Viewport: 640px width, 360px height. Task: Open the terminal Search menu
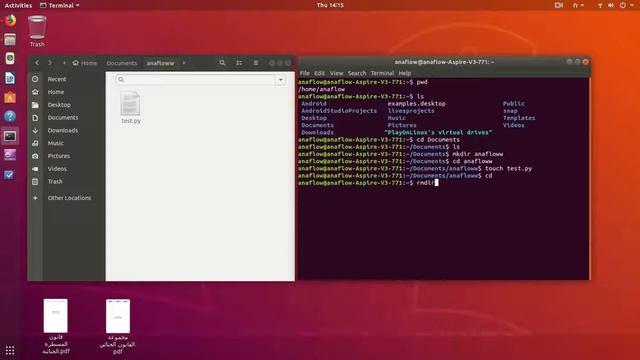click(x=357, y=73)
